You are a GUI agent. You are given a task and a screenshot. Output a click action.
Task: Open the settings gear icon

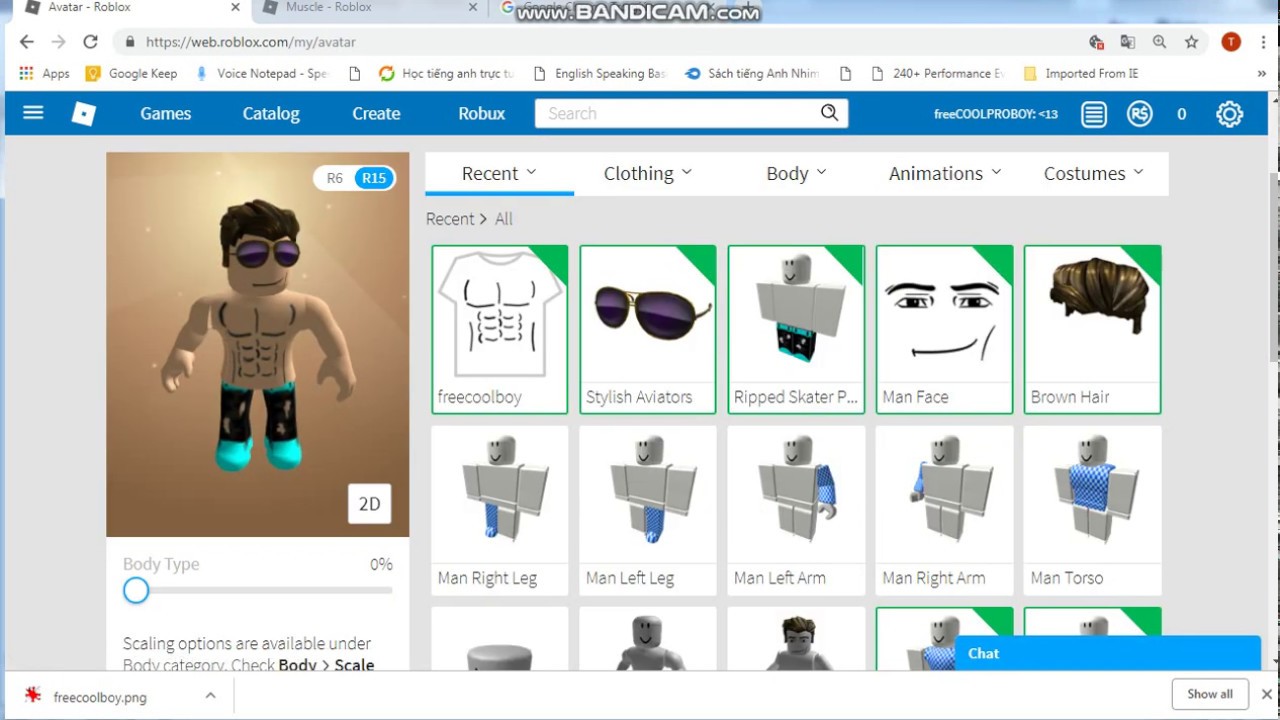1229,114
